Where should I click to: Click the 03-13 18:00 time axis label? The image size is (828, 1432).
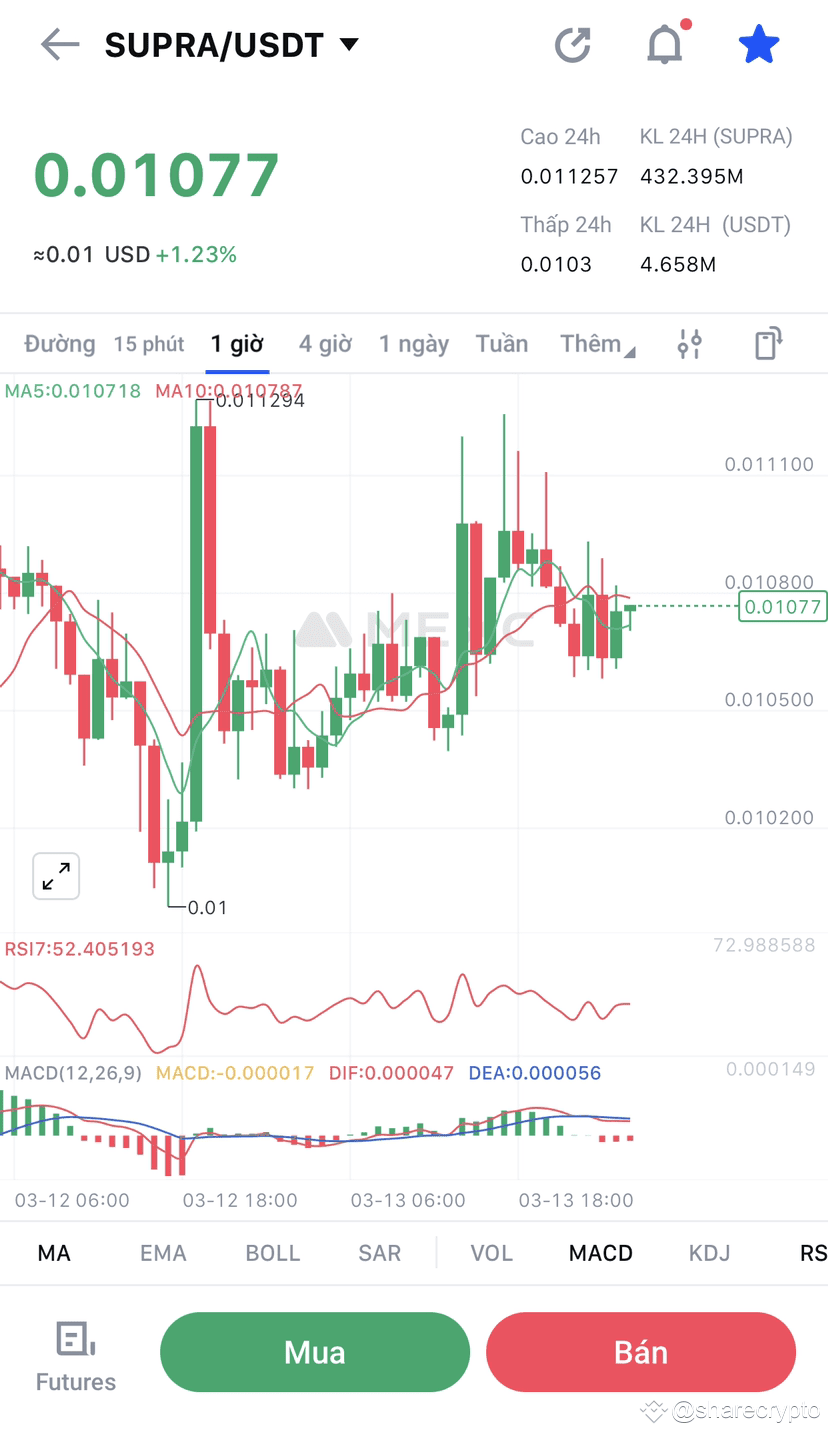576,1200
